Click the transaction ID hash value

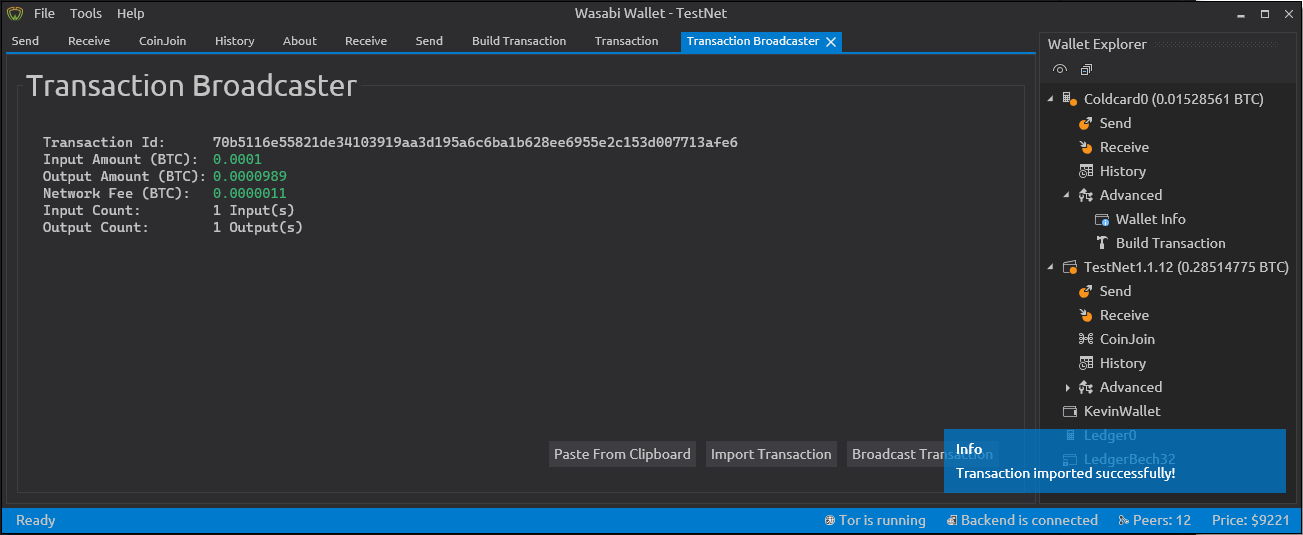pyautogui.click(x=475, y=142)
